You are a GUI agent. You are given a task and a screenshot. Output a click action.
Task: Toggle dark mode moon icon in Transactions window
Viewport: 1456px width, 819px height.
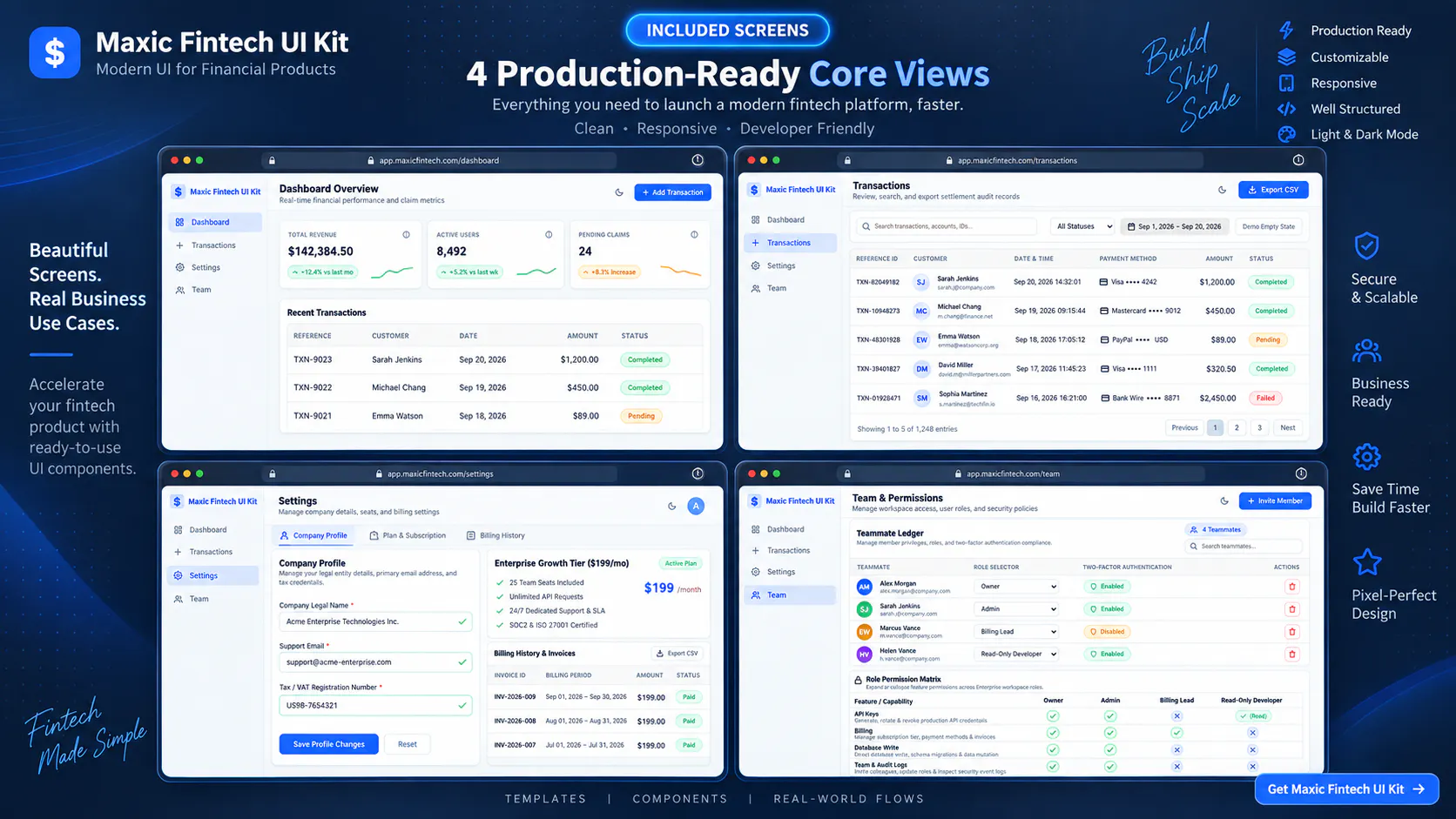1222,190
